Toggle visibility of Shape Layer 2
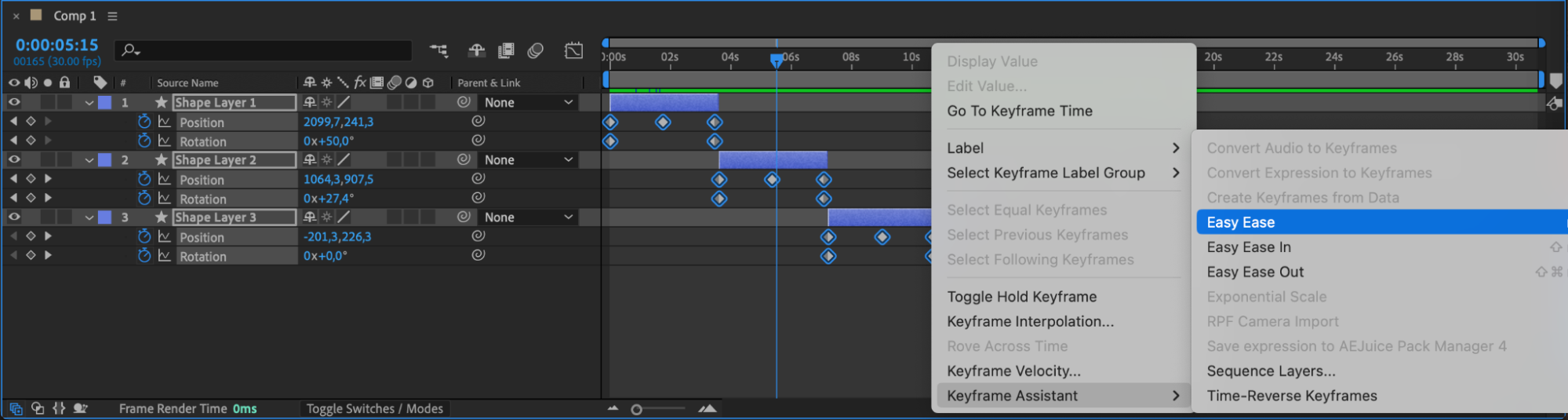 [13, 159]
